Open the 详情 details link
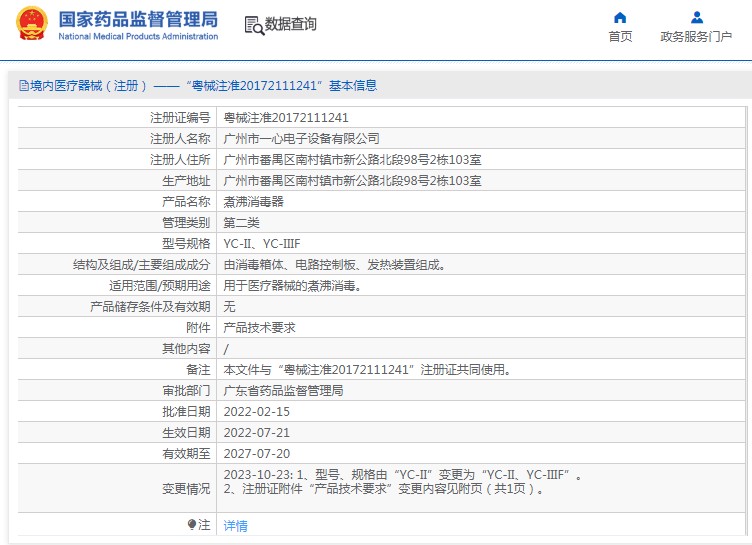 click(x=235, y=526)
